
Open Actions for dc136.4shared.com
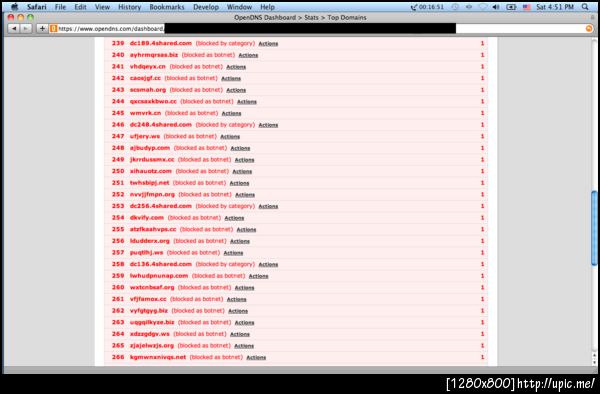click(268, 264)
